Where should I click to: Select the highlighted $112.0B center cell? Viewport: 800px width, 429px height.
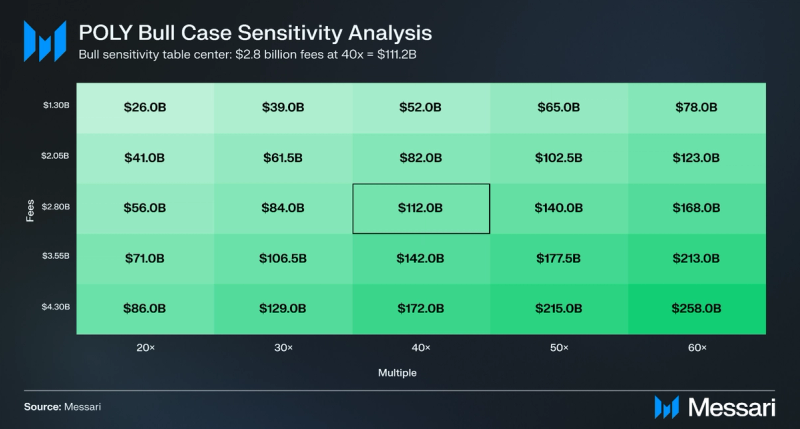[x=421, y=209]
